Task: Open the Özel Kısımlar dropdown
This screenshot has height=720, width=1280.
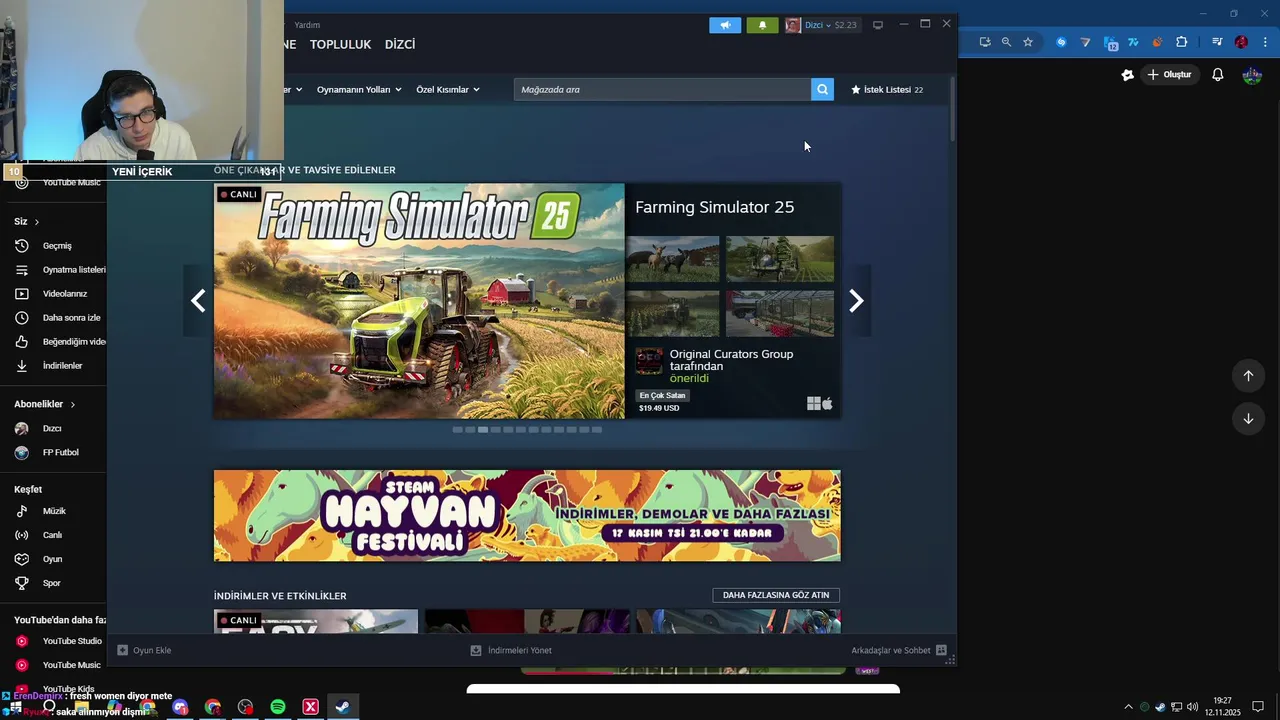Action: pyautogui.click(x=448, y=90)
